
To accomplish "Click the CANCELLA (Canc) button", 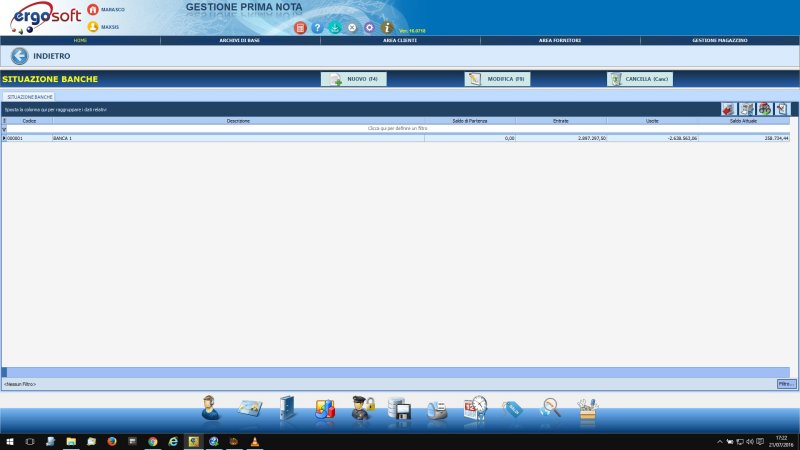I will pos(640,79).
